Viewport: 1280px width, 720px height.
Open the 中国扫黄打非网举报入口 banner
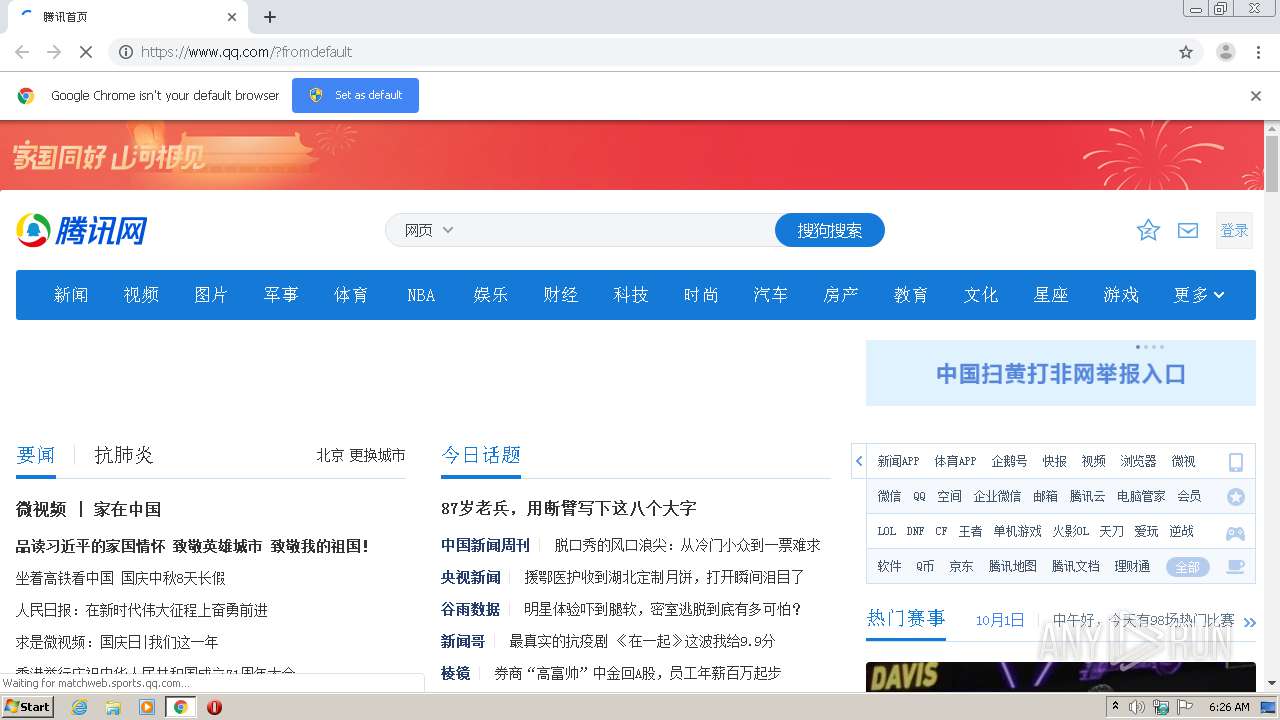click(x=1061, y=373)
